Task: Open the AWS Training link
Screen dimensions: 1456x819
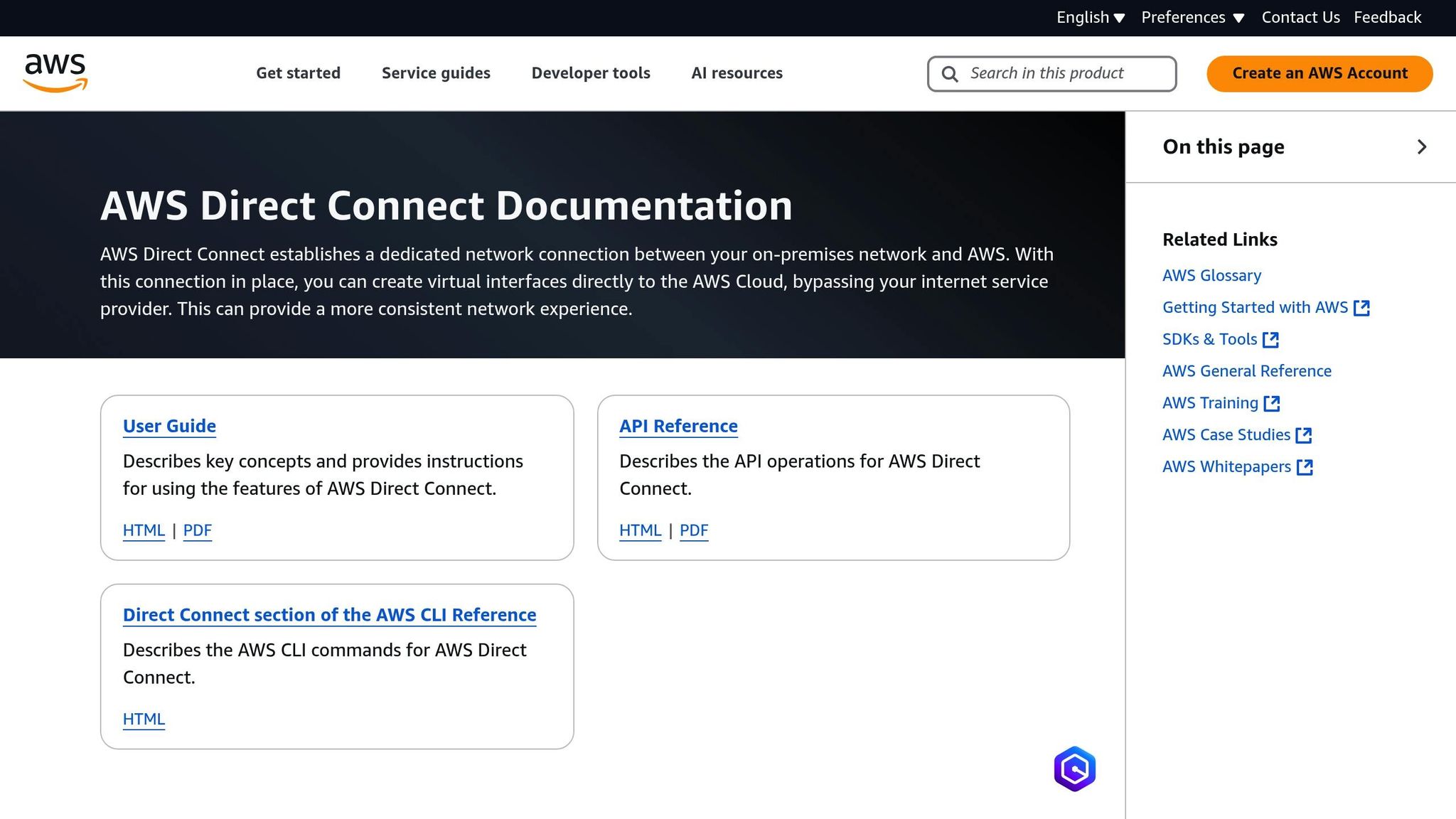Action: click(1210, 403)
